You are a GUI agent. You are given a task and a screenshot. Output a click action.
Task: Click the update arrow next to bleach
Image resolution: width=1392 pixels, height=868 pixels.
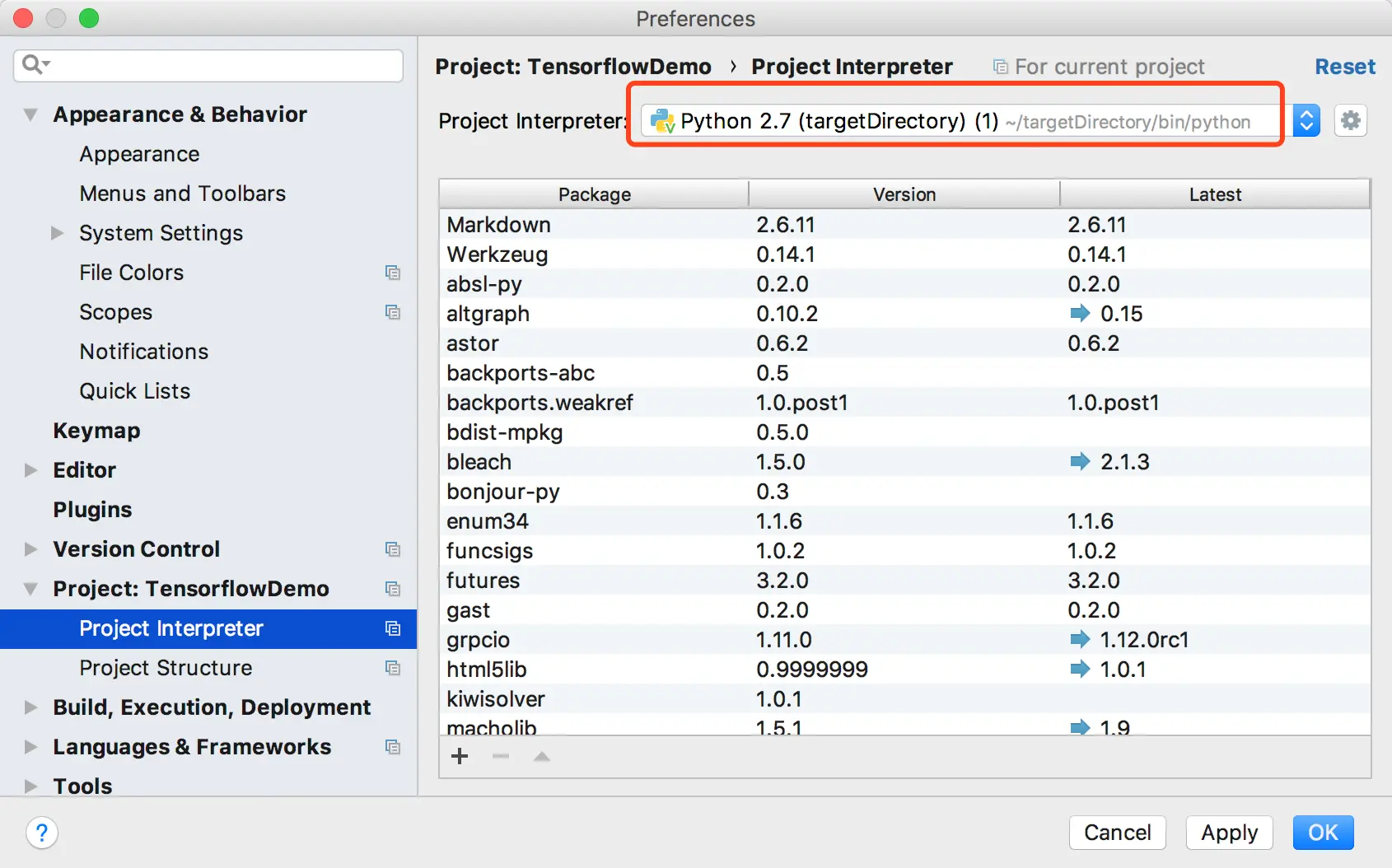coord(1080,462)
